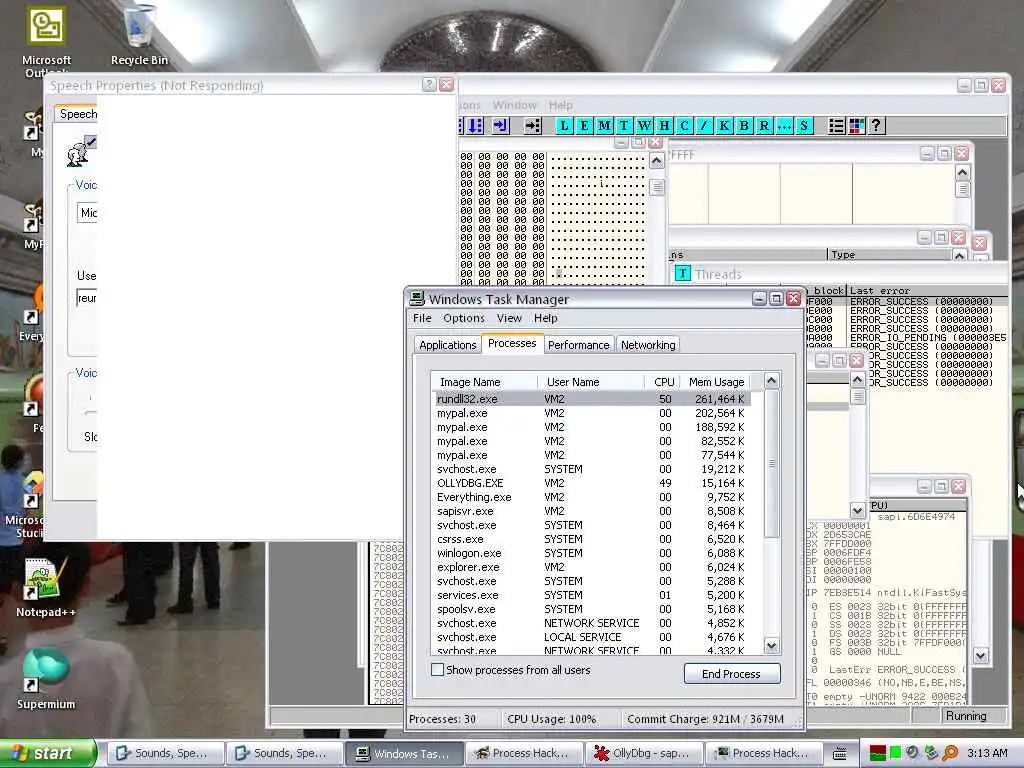The image size is (1024, 768).
Task: Open OllyDbg Breakpoints window (B button)
Action: [x=744, y=126]
